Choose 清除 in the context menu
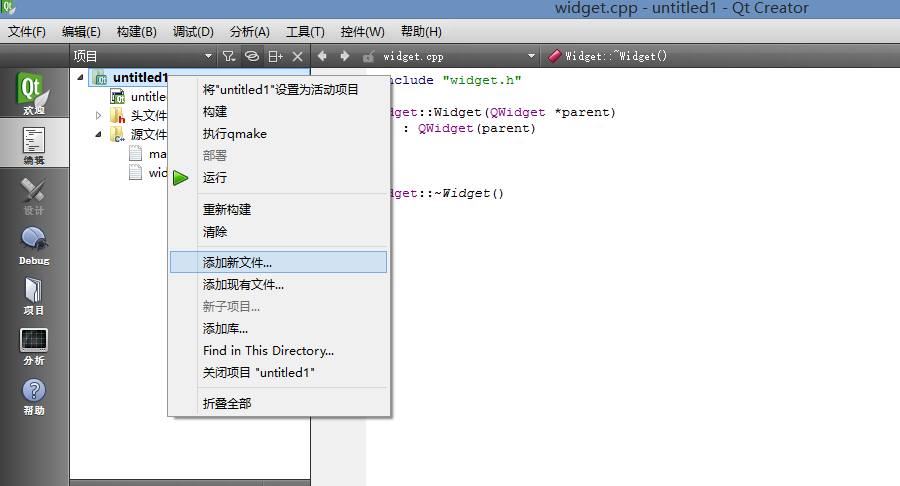Viewport: 900px width, 486px height. 278,232
